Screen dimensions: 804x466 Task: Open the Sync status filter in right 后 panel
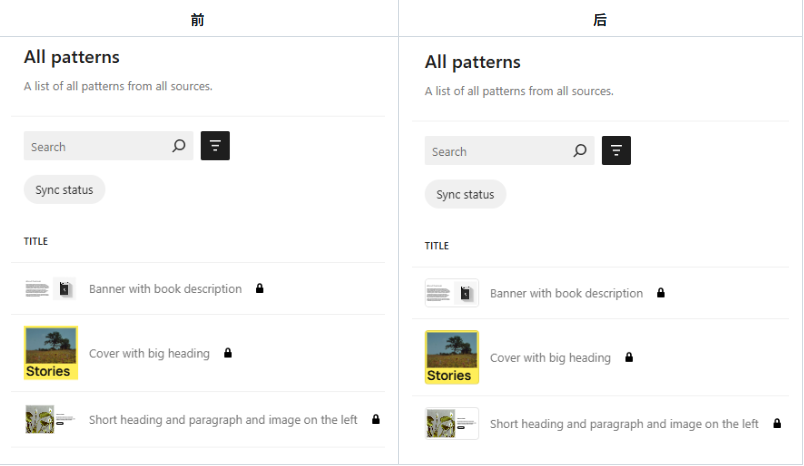(x=465, y=194)
